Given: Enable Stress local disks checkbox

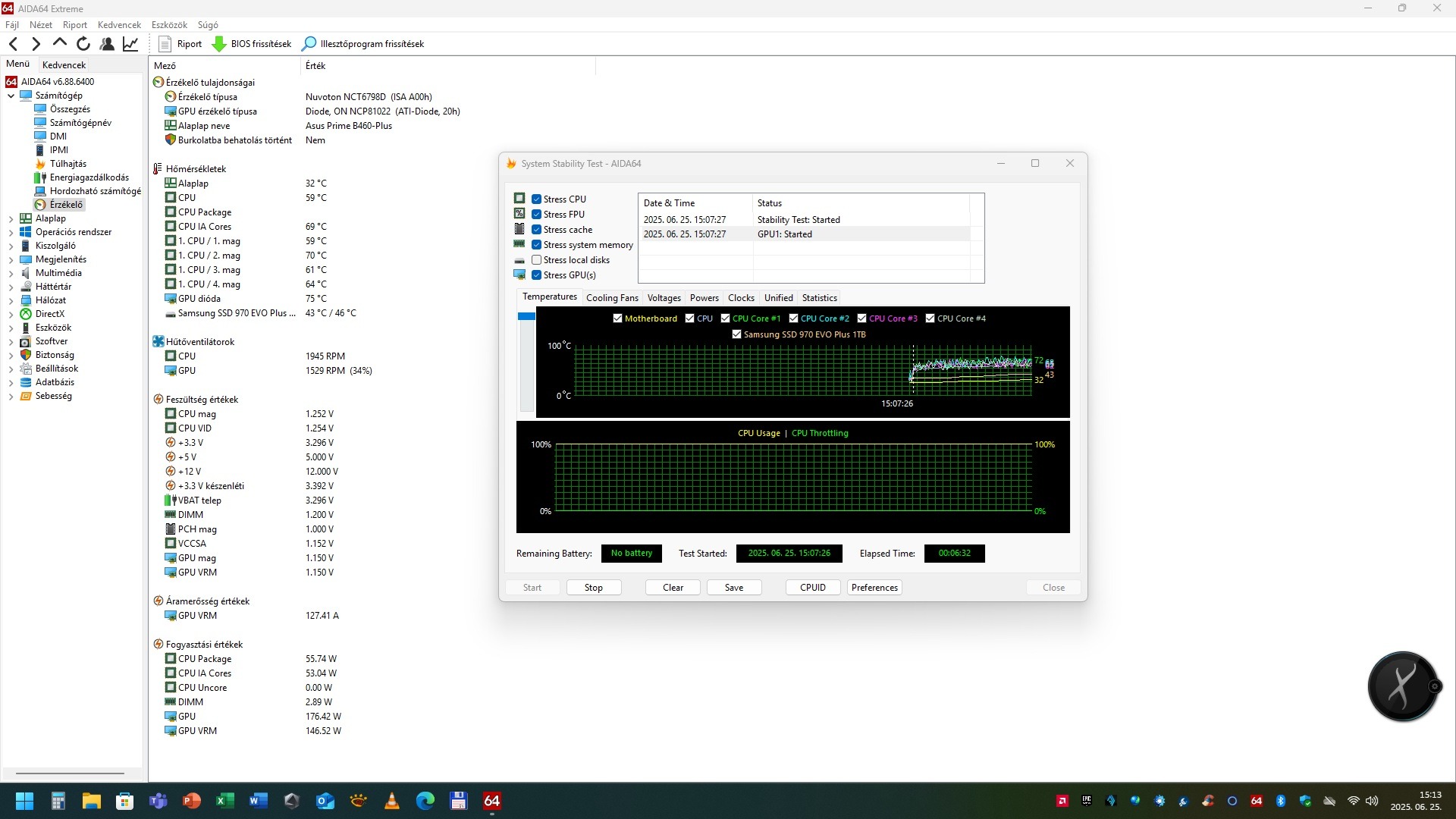Looking at the screenshot, I should (536, 260).
